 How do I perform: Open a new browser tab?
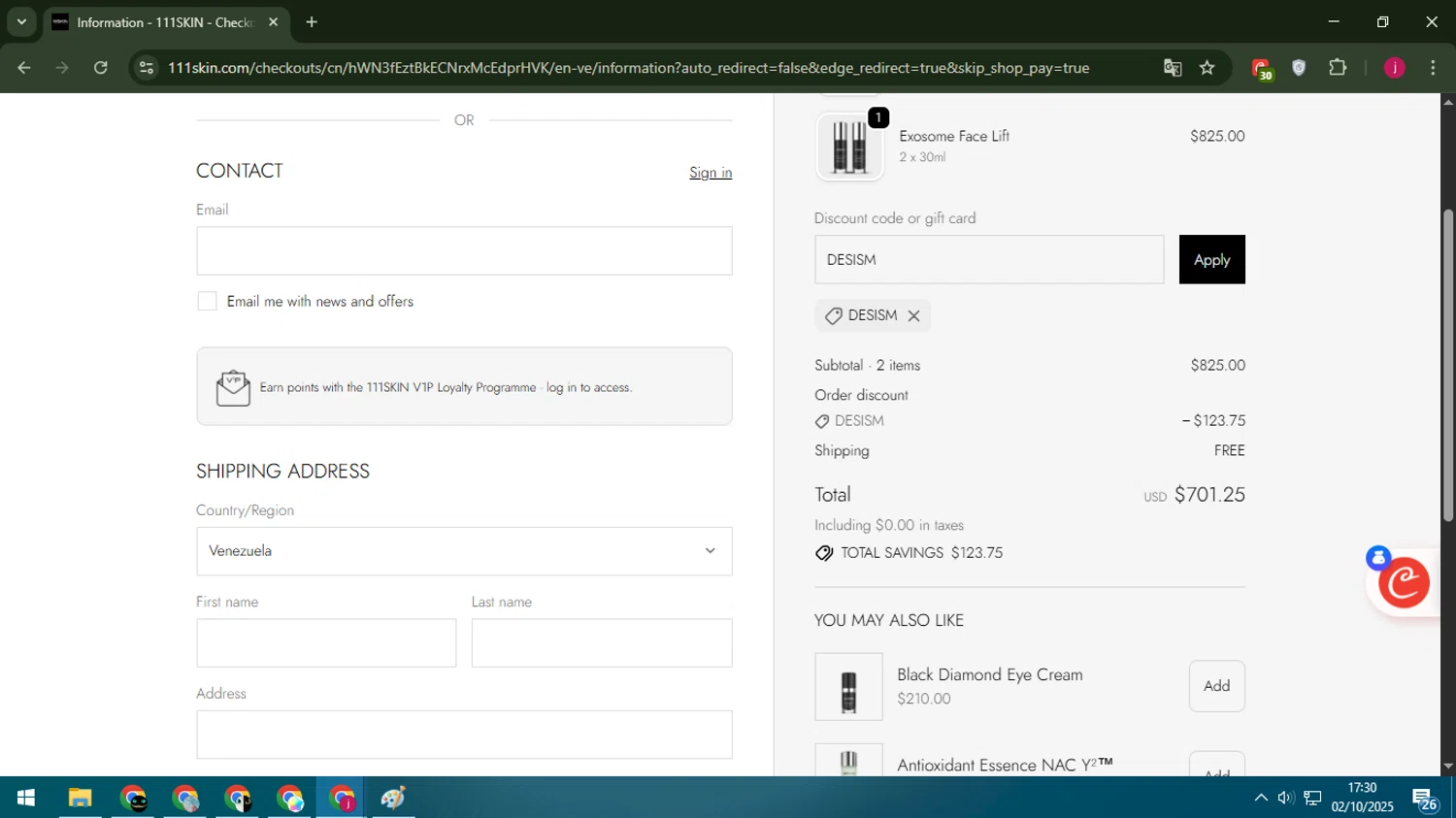[x=312, y=21]
